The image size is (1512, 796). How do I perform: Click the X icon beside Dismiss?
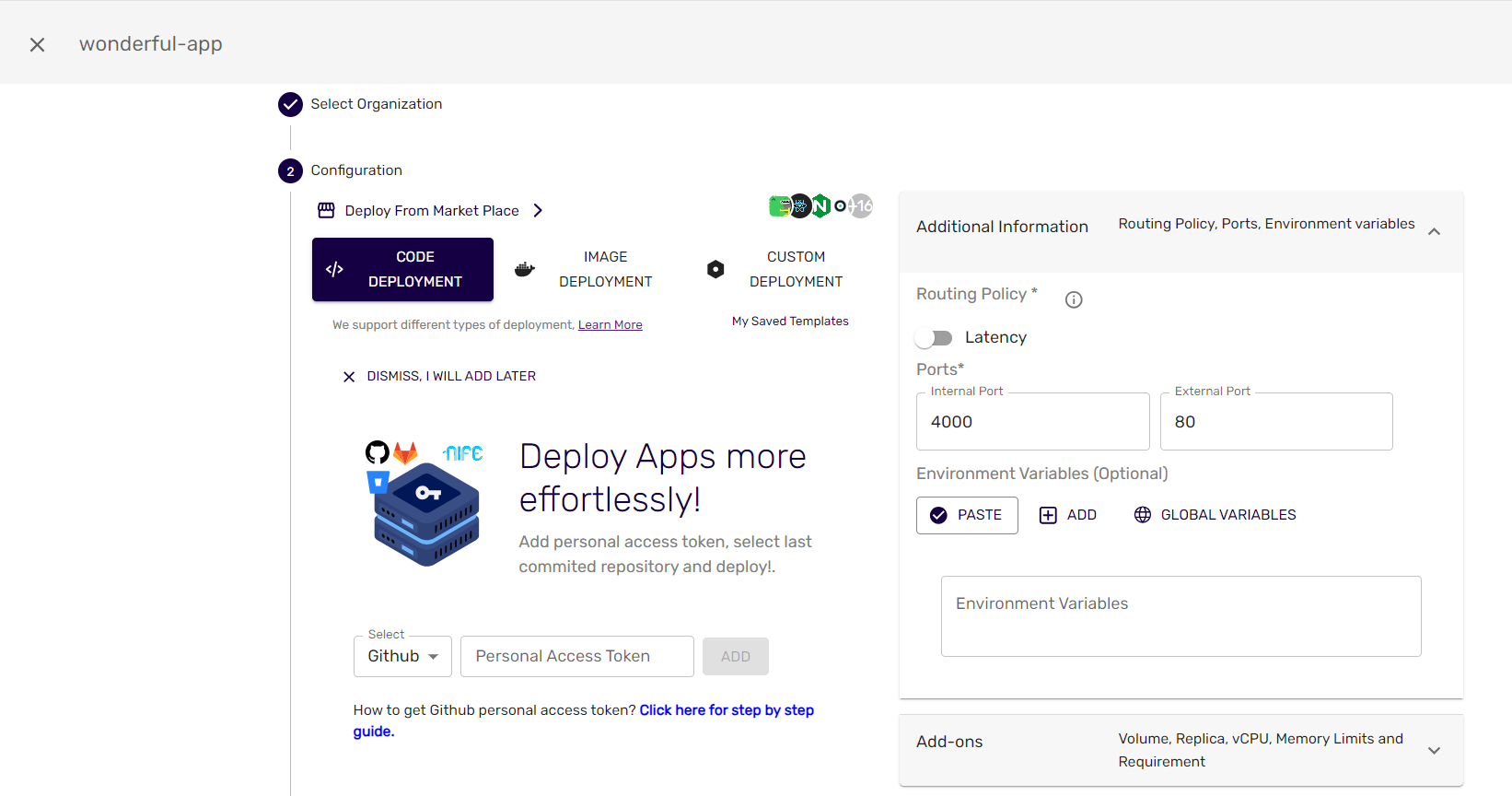(349, 377)
